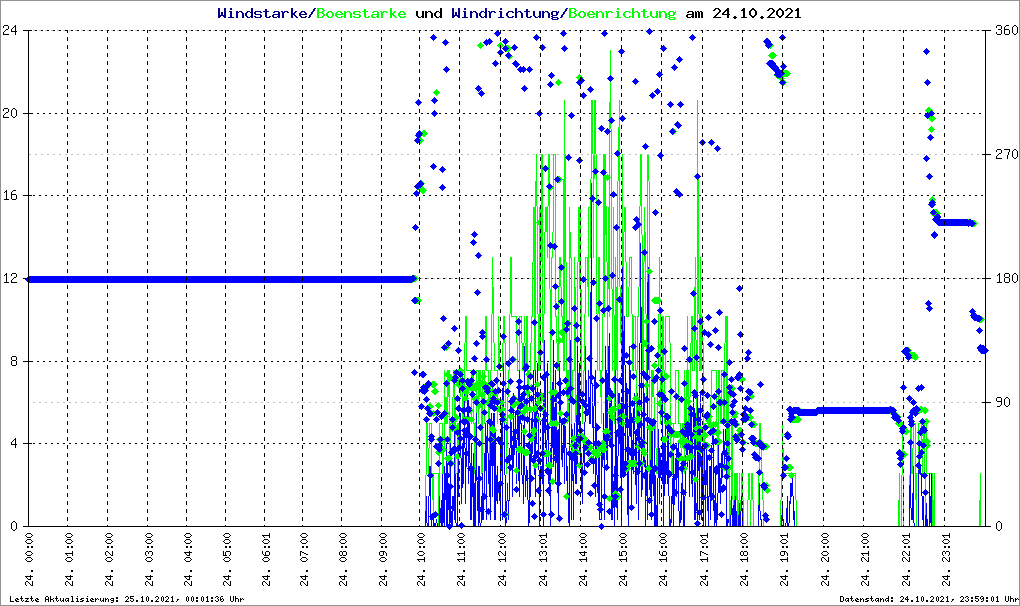Click the left axis value 4
This screenshot has height=606, width=1020.
pyautogui.click(x=14, y=443)
